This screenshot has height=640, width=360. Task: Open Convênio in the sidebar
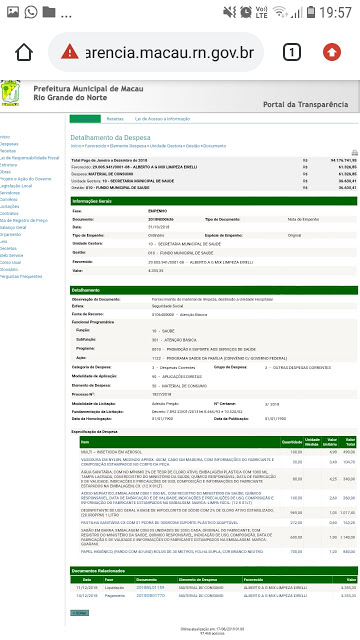(9, 200)
